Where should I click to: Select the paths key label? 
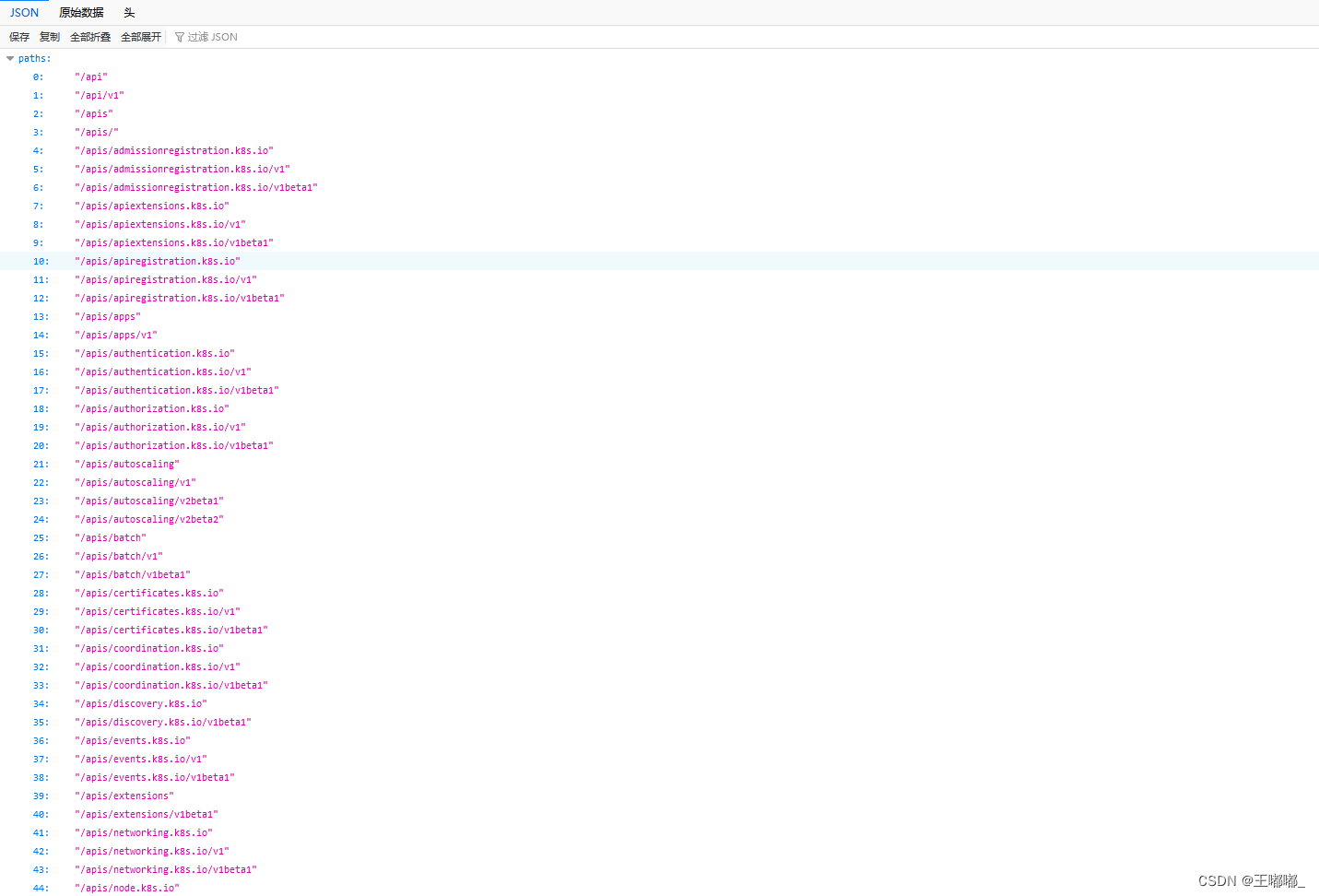(x=34, y=58)
